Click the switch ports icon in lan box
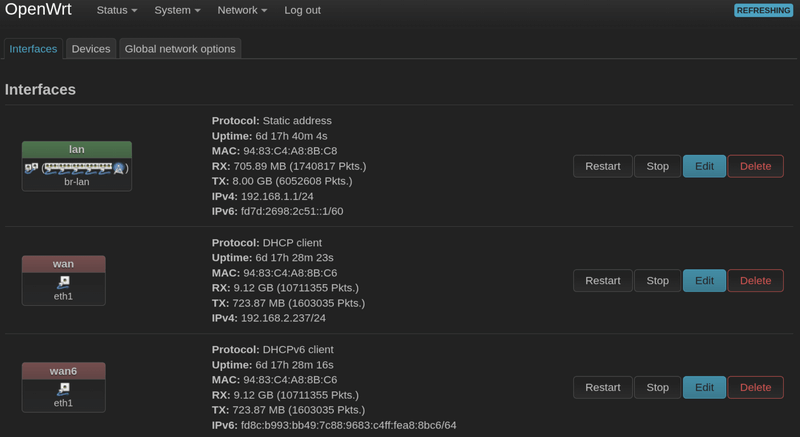 pos(75,169)
